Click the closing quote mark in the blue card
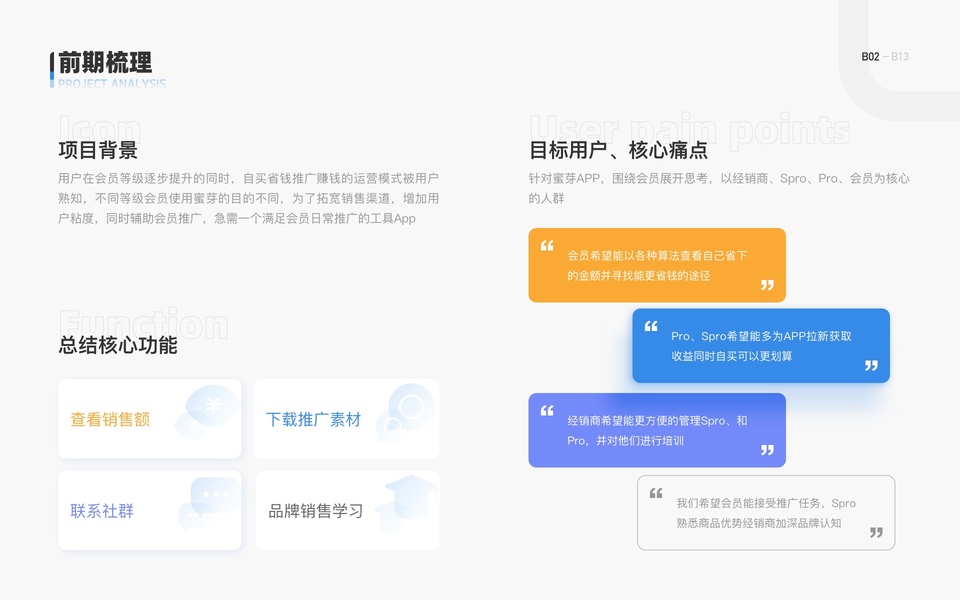The height and width of the screenshot is (600, 960). click(871, 366)
